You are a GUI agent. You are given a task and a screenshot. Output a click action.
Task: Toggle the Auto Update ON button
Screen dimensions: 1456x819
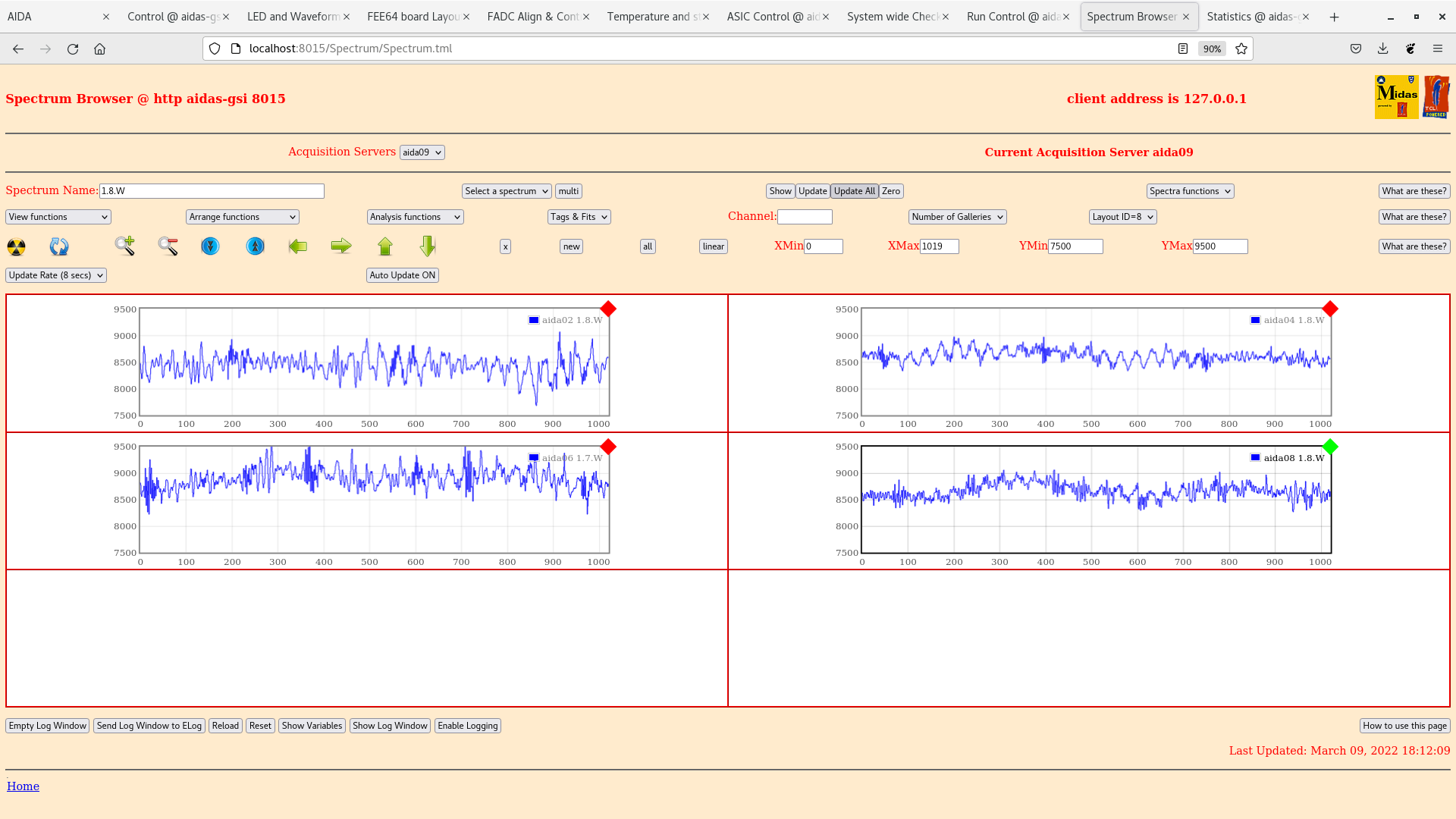pos(402,275)
